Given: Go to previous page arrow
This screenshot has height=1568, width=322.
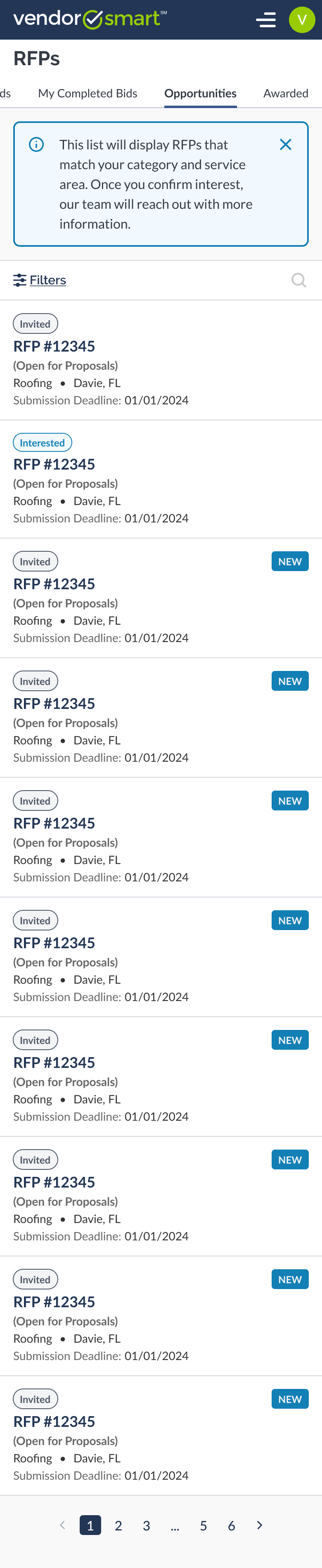Looking at the screenshot, I should coord(62,1525).
